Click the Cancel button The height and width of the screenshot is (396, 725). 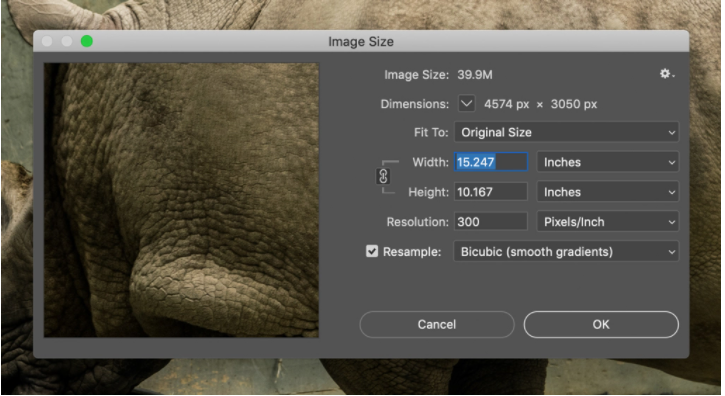pos(436,324)
